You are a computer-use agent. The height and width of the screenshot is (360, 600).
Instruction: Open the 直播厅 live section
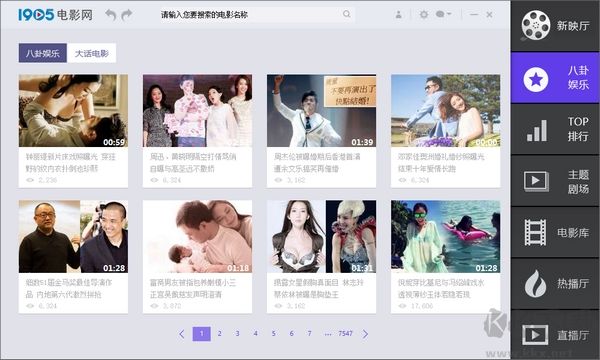point(555,335)
